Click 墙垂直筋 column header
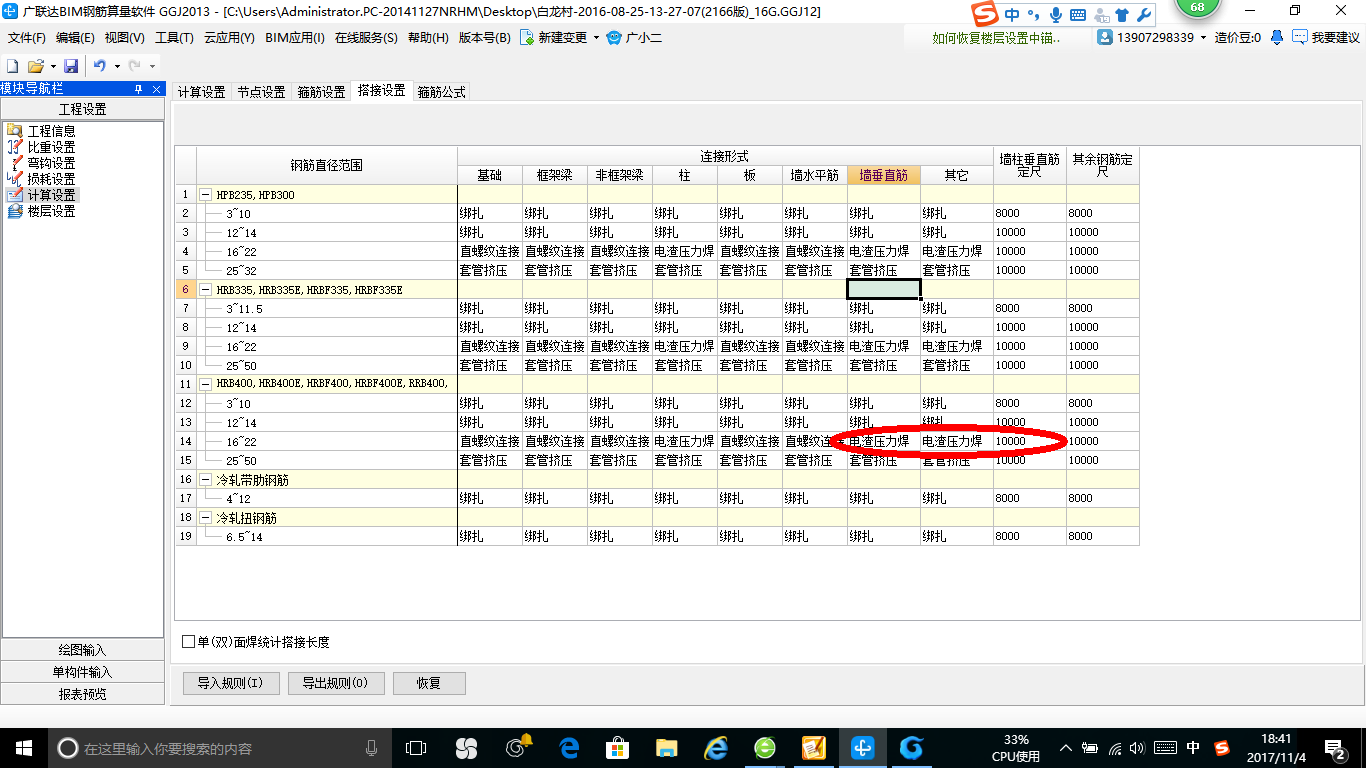 pos(884,175)
